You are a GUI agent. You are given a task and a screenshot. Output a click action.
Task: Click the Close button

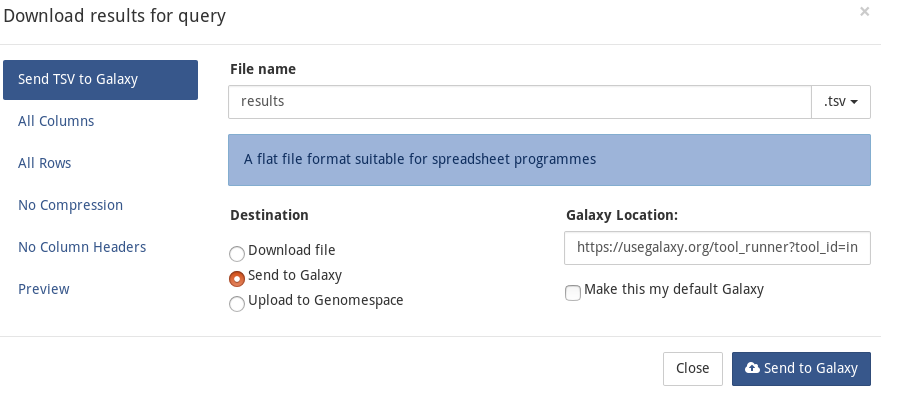(x=692, y=368)
